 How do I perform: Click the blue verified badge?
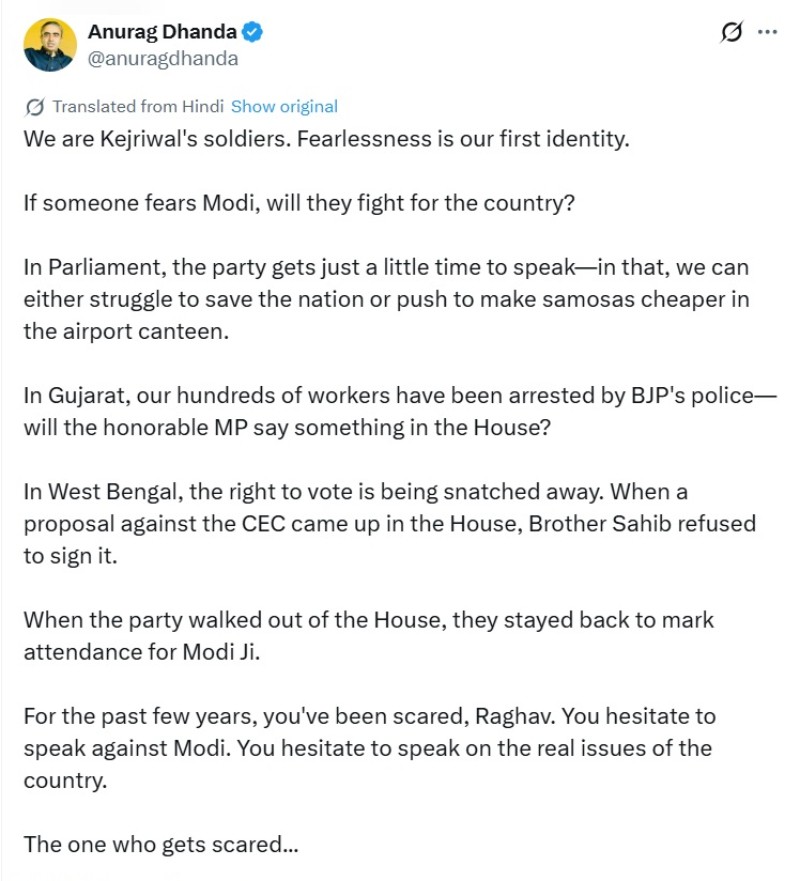pyautogui.click(x=253, y=33)
